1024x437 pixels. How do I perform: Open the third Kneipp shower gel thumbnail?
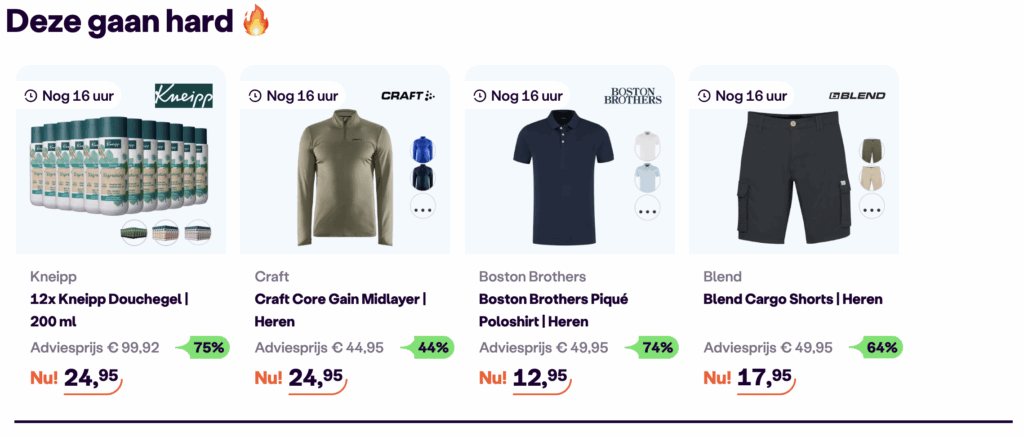[x=198, y=233]
